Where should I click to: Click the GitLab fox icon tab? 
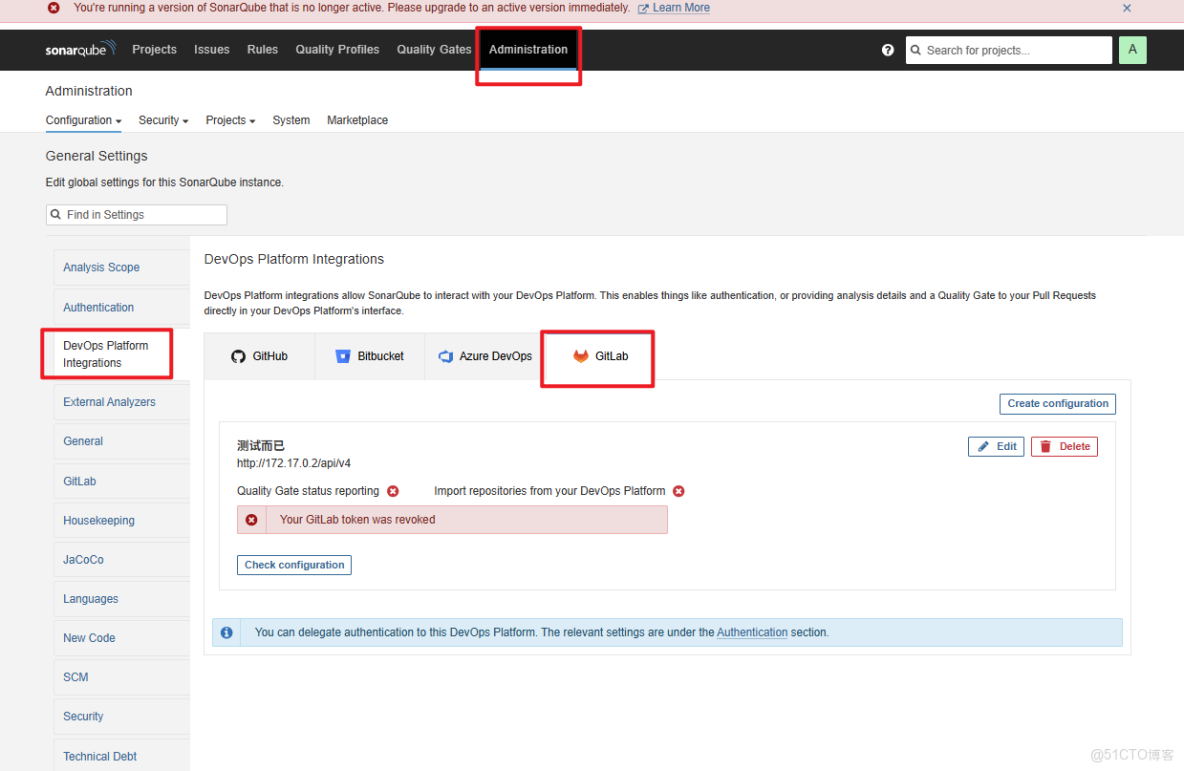[580, 355]
